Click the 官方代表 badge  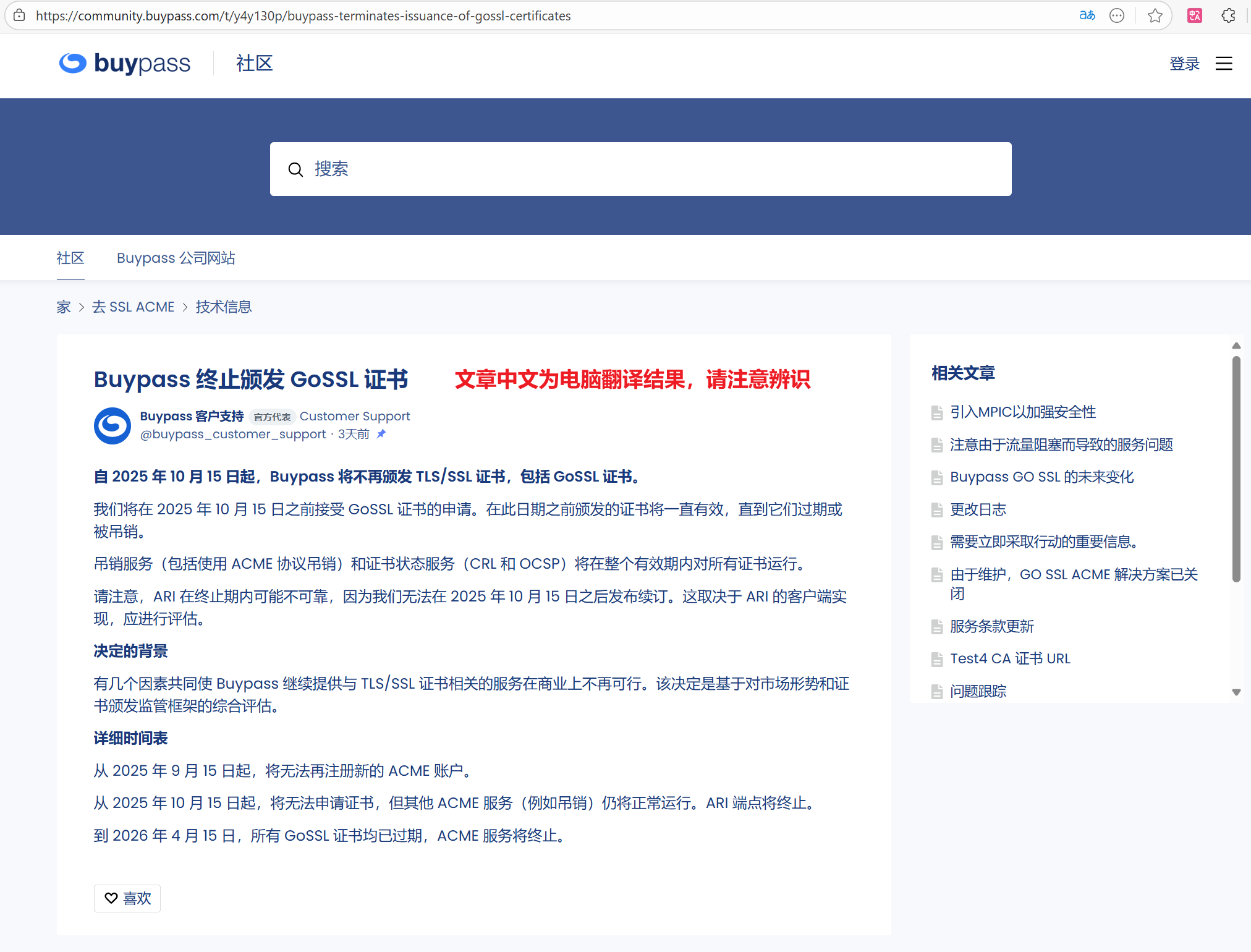(273, 417)
